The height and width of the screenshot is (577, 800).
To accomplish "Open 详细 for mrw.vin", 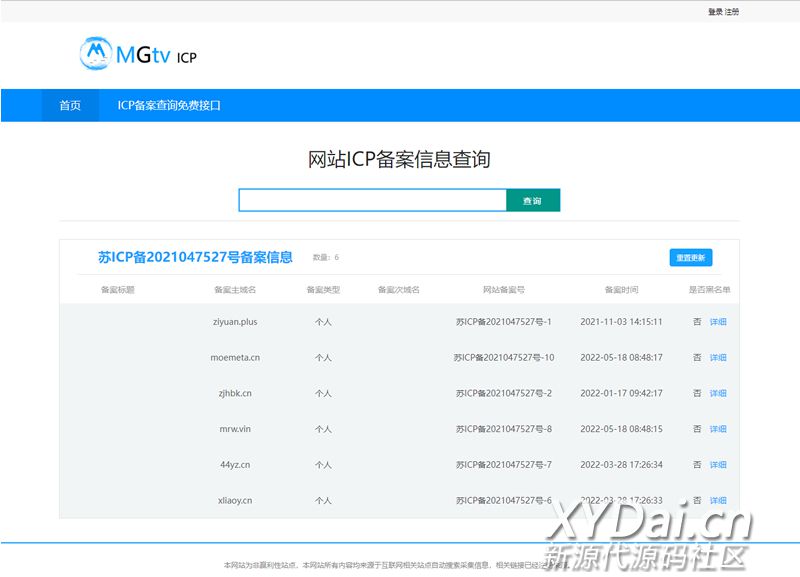I will tap(718, 429).
